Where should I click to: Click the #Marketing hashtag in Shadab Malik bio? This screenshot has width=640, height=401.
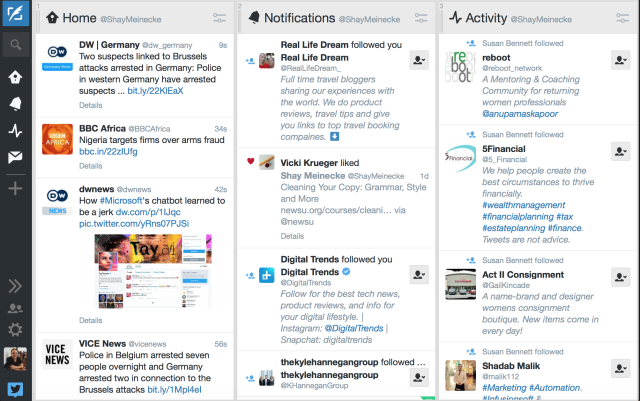pos(504,388)
